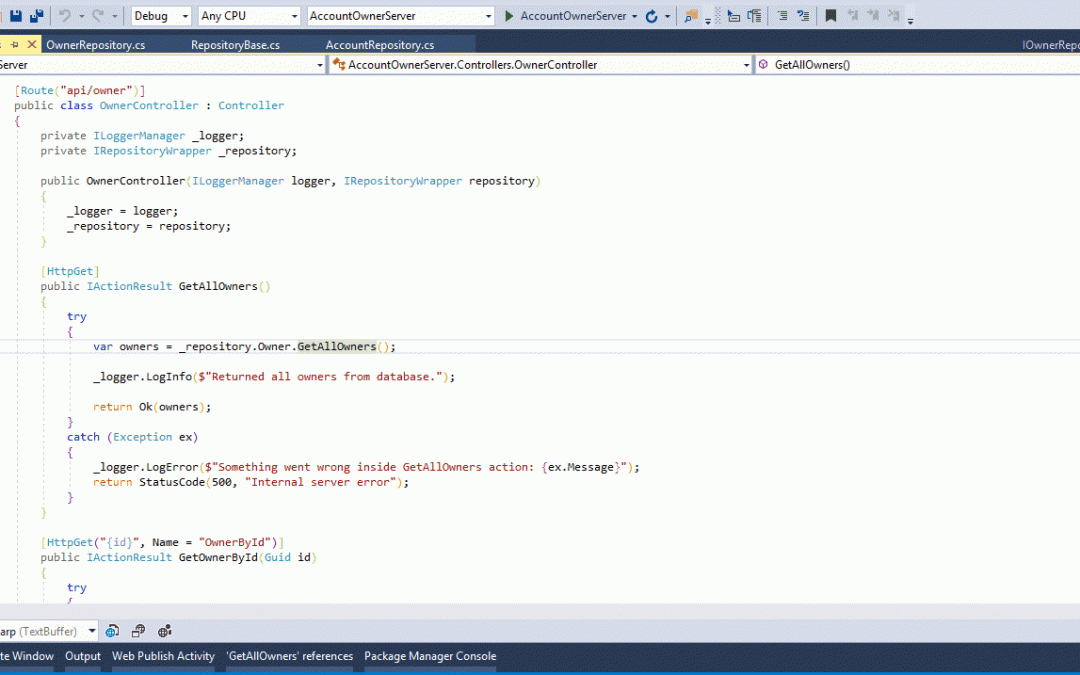This screenshot has height=675, width=1080.
Task: Open the Output panel tab
Action: pos(83,656)
